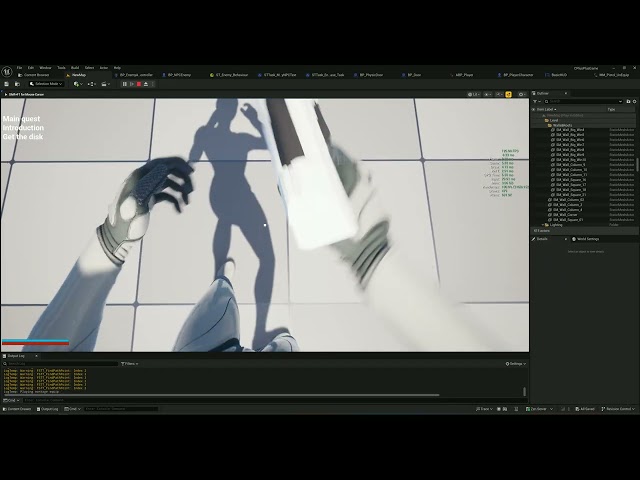Switch to the Content Browser tab

(36, 75)
